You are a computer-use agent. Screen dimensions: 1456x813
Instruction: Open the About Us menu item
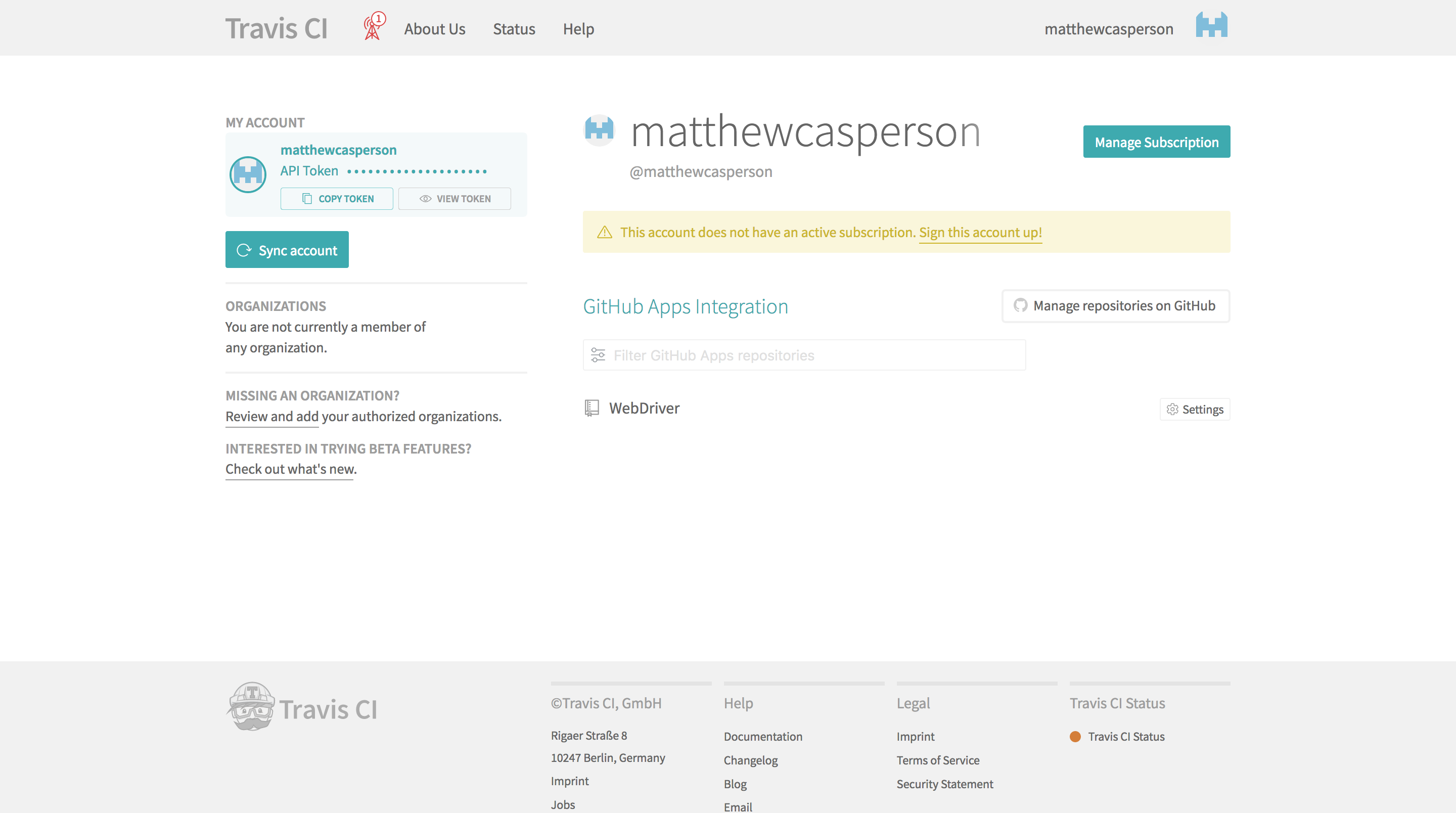click(x=434, y=29)
